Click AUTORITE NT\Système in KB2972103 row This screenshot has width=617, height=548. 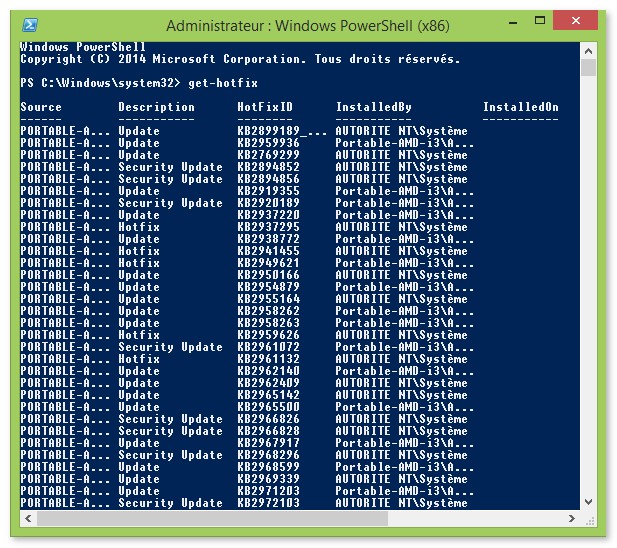click(401, 503)
